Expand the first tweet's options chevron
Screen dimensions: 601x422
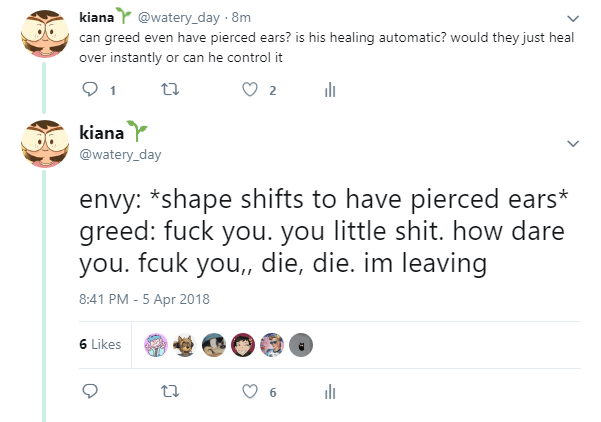(572, 18)
